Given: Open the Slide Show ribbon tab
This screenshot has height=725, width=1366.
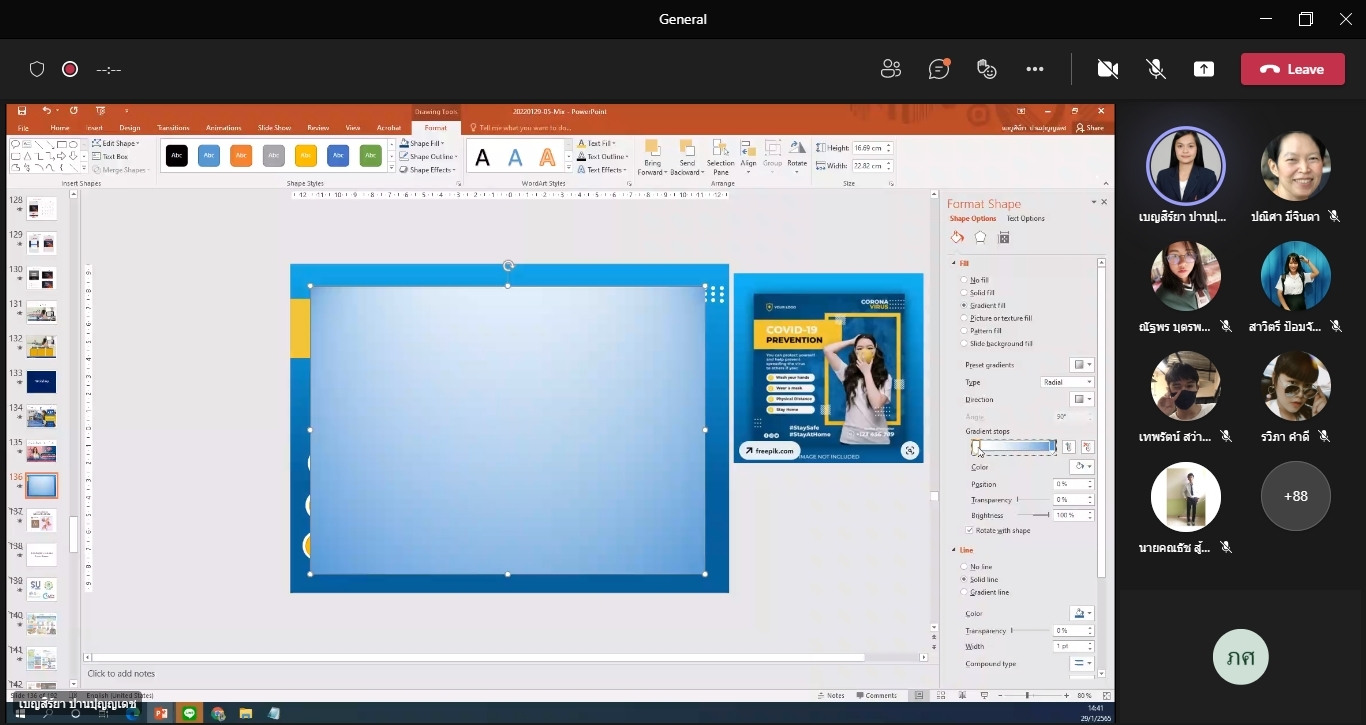Looking at the screenshot, I should (274, 128).
